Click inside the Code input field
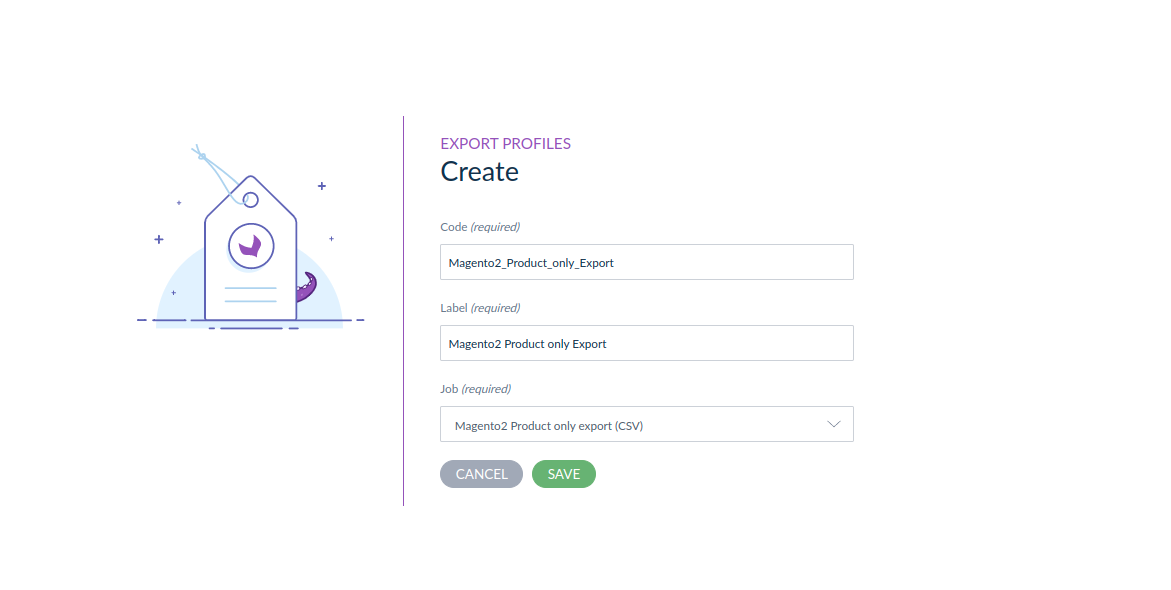Viewport: 1171px width, 590px height. [x=646, y=261]
